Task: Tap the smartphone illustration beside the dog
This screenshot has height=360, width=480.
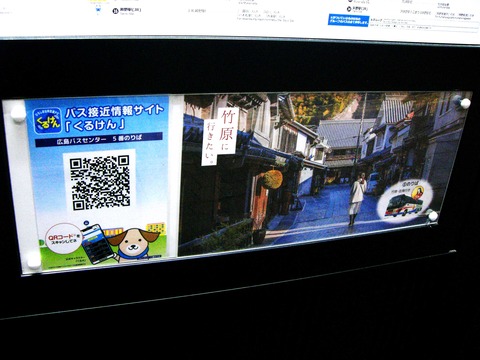Action: pos(97,243)
